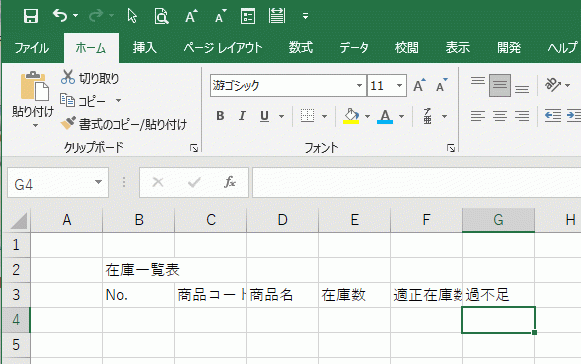The width and height of the screenshot is (581, 364).
Task: Click the formula bar input area
Action: [416, 182]
